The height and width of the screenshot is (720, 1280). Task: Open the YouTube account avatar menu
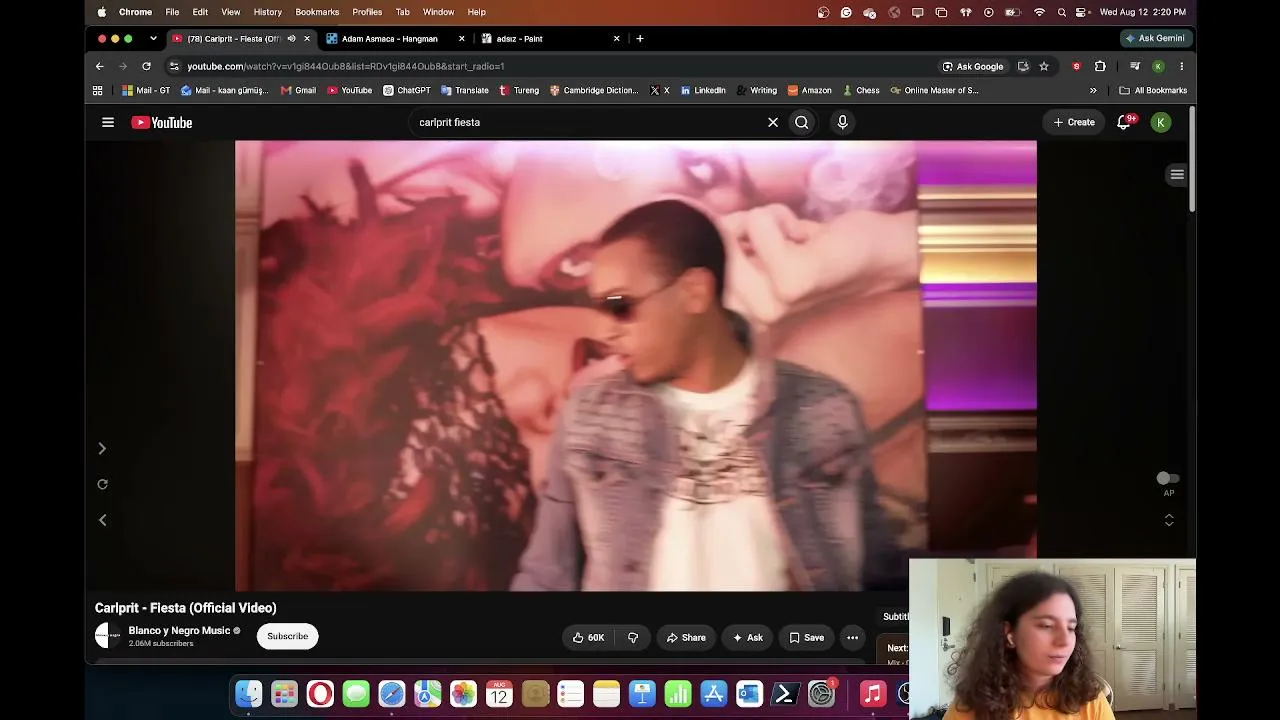click(1161, 122)
